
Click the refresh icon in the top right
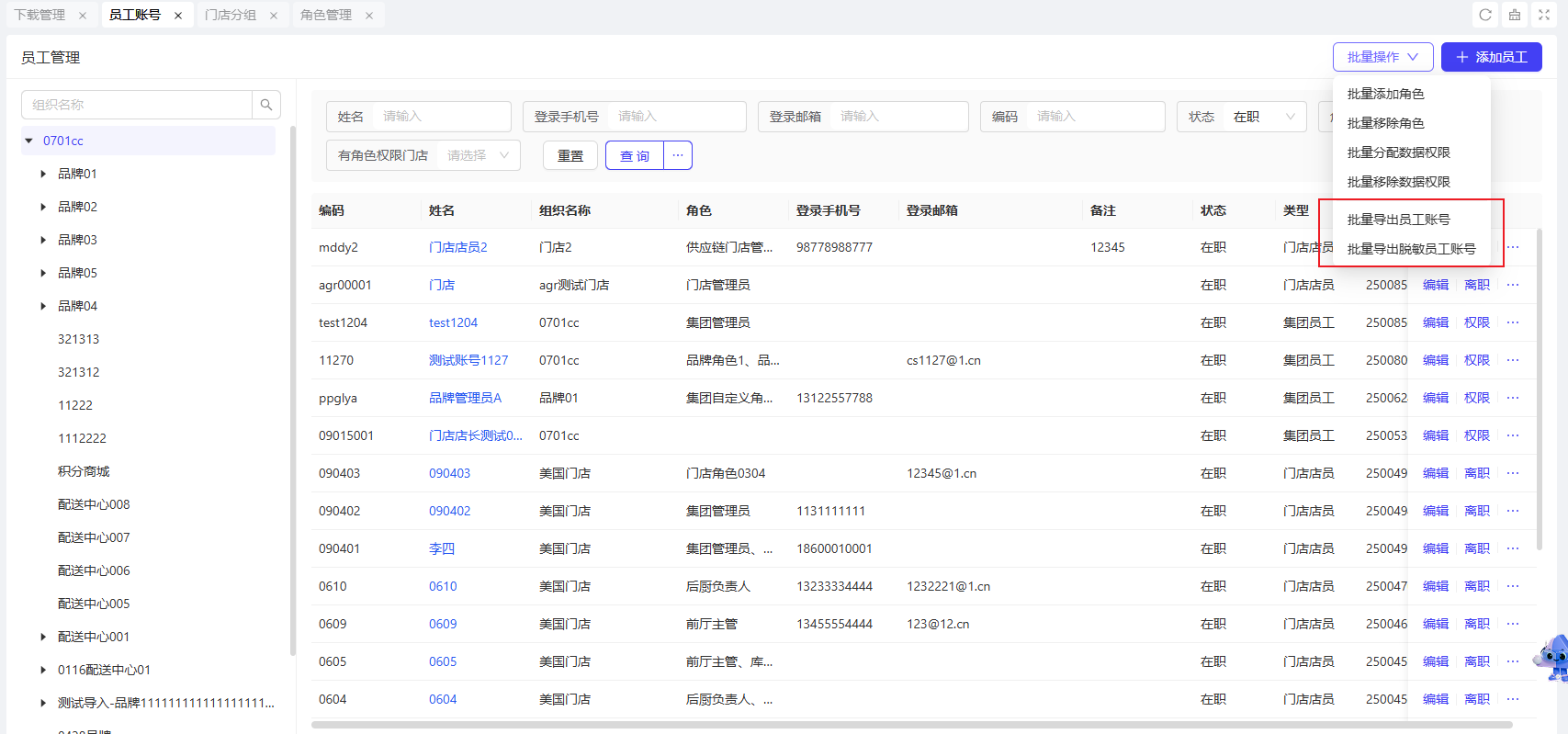point(1485,15)
